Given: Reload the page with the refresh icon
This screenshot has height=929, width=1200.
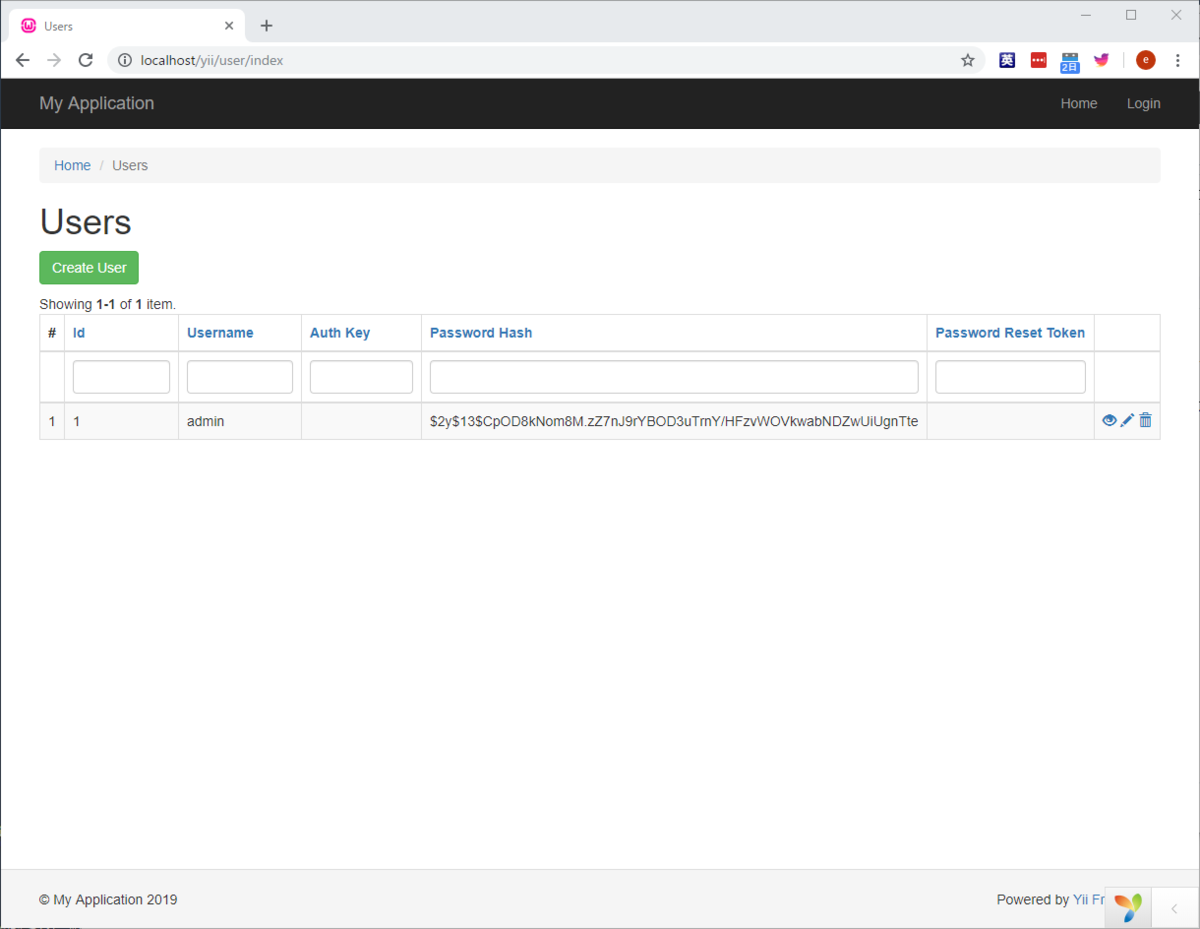Looking at the screenshot, I should 86,60.
